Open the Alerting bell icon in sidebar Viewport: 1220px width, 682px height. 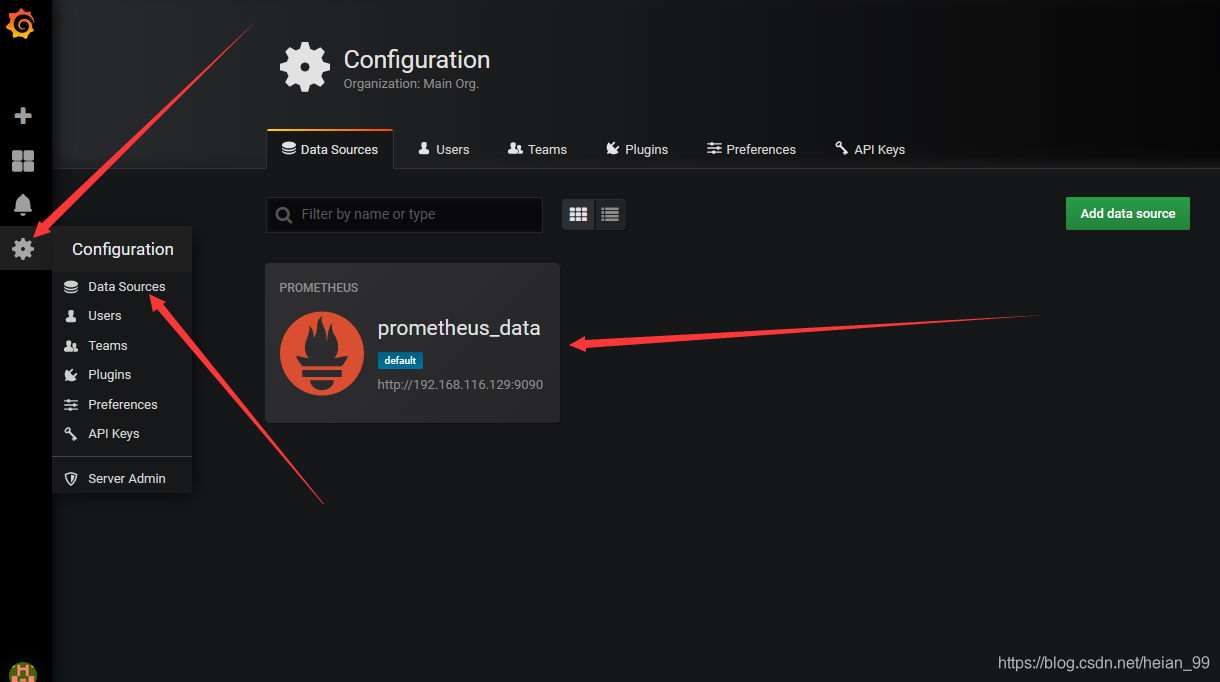[23, 205]
